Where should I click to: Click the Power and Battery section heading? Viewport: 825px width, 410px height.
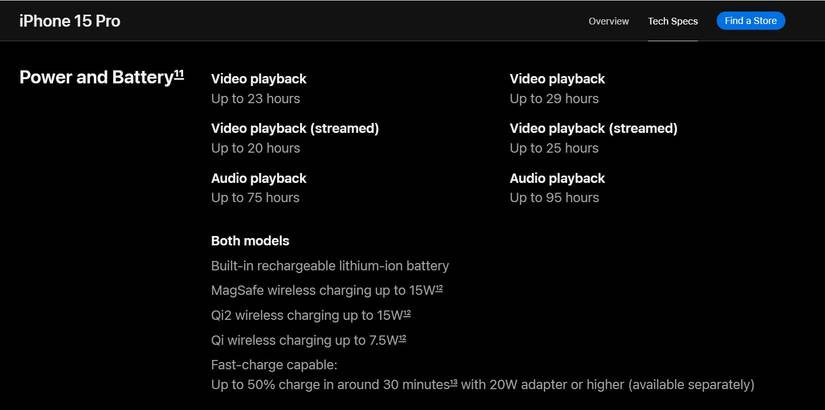pos(96,78)
